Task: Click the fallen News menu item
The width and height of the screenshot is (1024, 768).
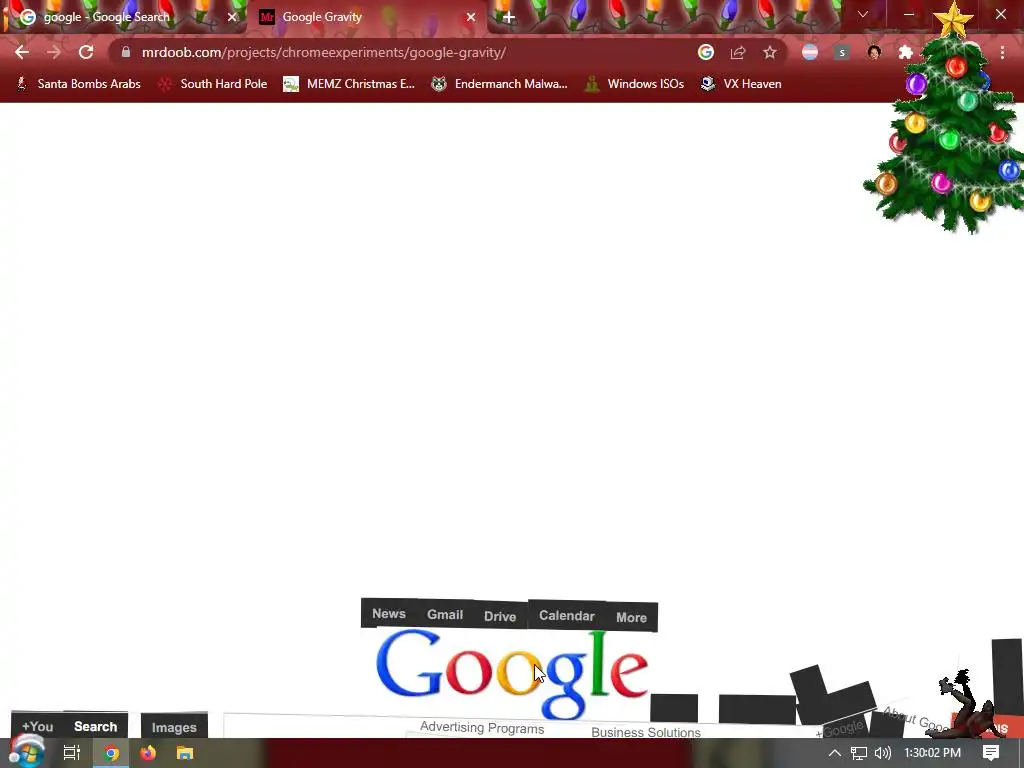Action: coord(389,613)
